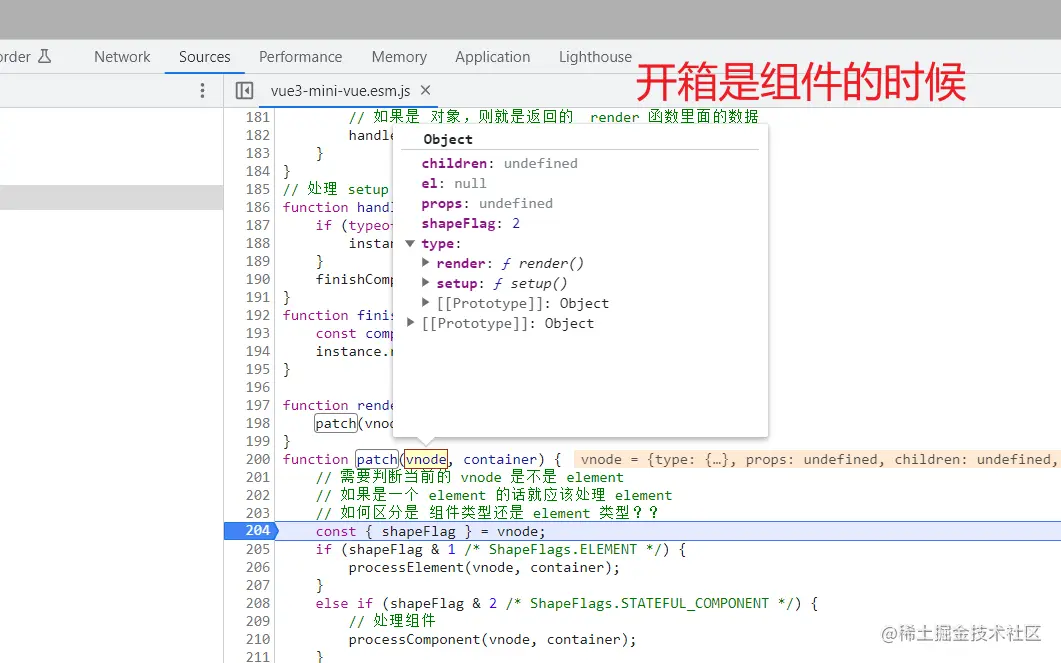This screenshot has height=663, width=1061.
Task: Open the Network tab
Action: pyautogui.click(x=122, y=57)
